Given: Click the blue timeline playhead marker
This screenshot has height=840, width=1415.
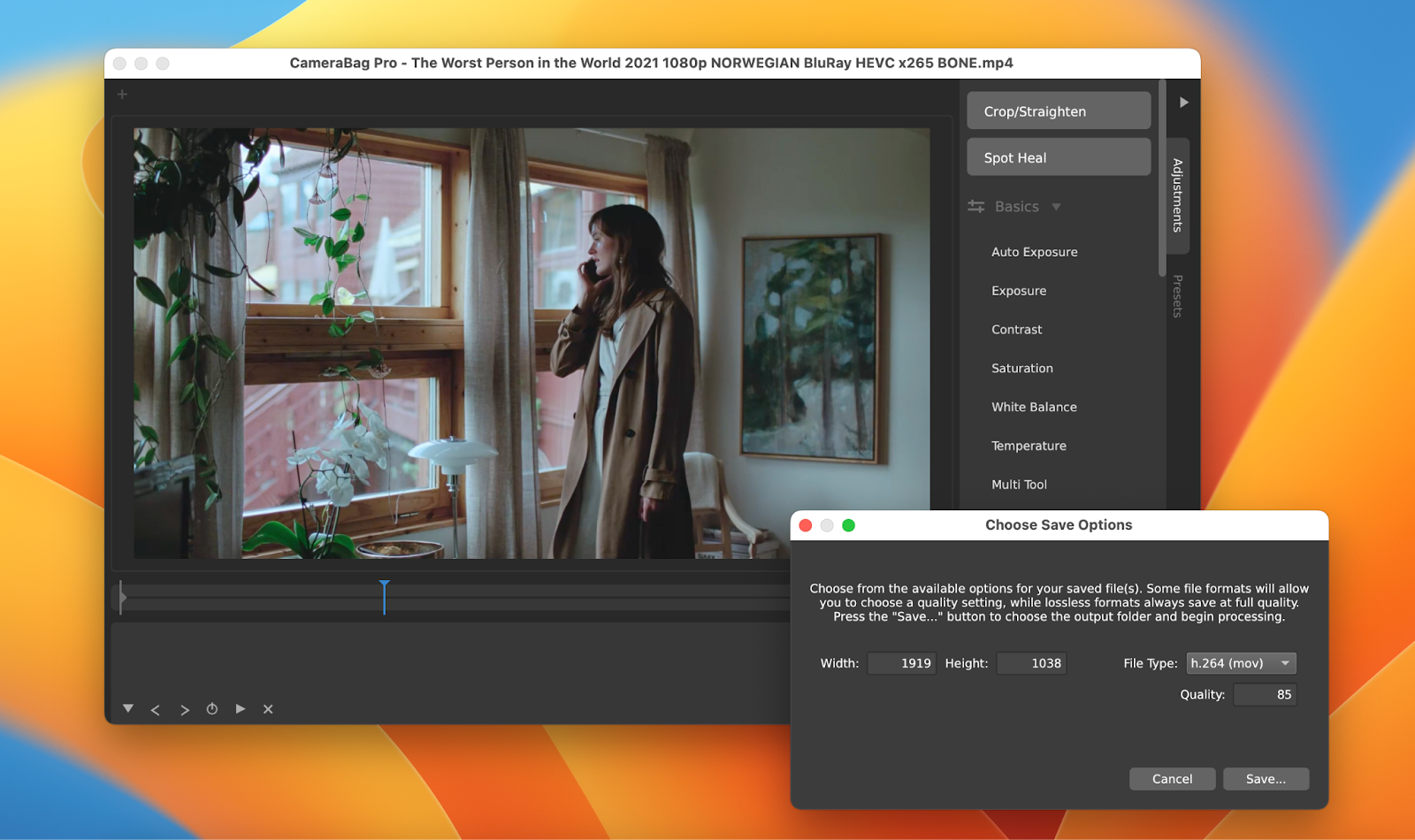Looking at the screenshot, I should pyautogui.click(x=384, y=597).
